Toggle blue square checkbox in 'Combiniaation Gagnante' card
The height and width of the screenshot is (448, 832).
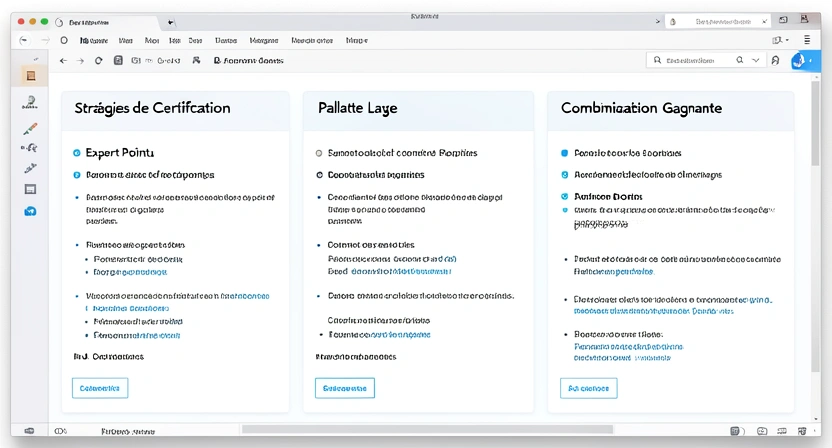[565, 153]
